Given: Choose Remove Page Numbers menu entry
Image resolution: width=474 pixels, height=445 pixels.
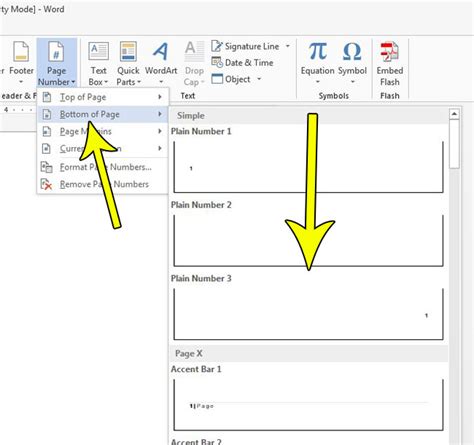Looking at the screenshot, I should point(103,184).
